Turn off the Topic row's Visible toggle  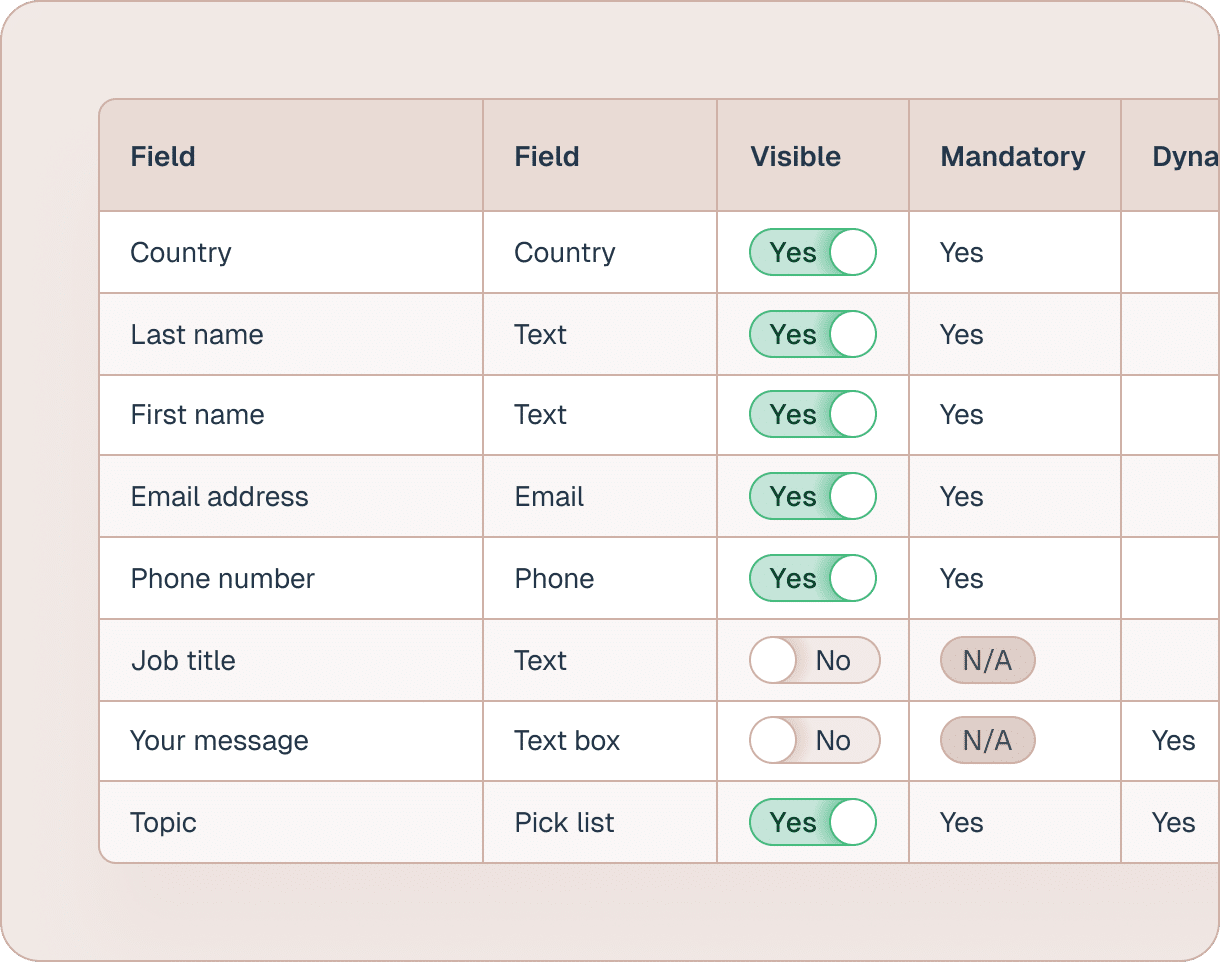tap(812, 823)
